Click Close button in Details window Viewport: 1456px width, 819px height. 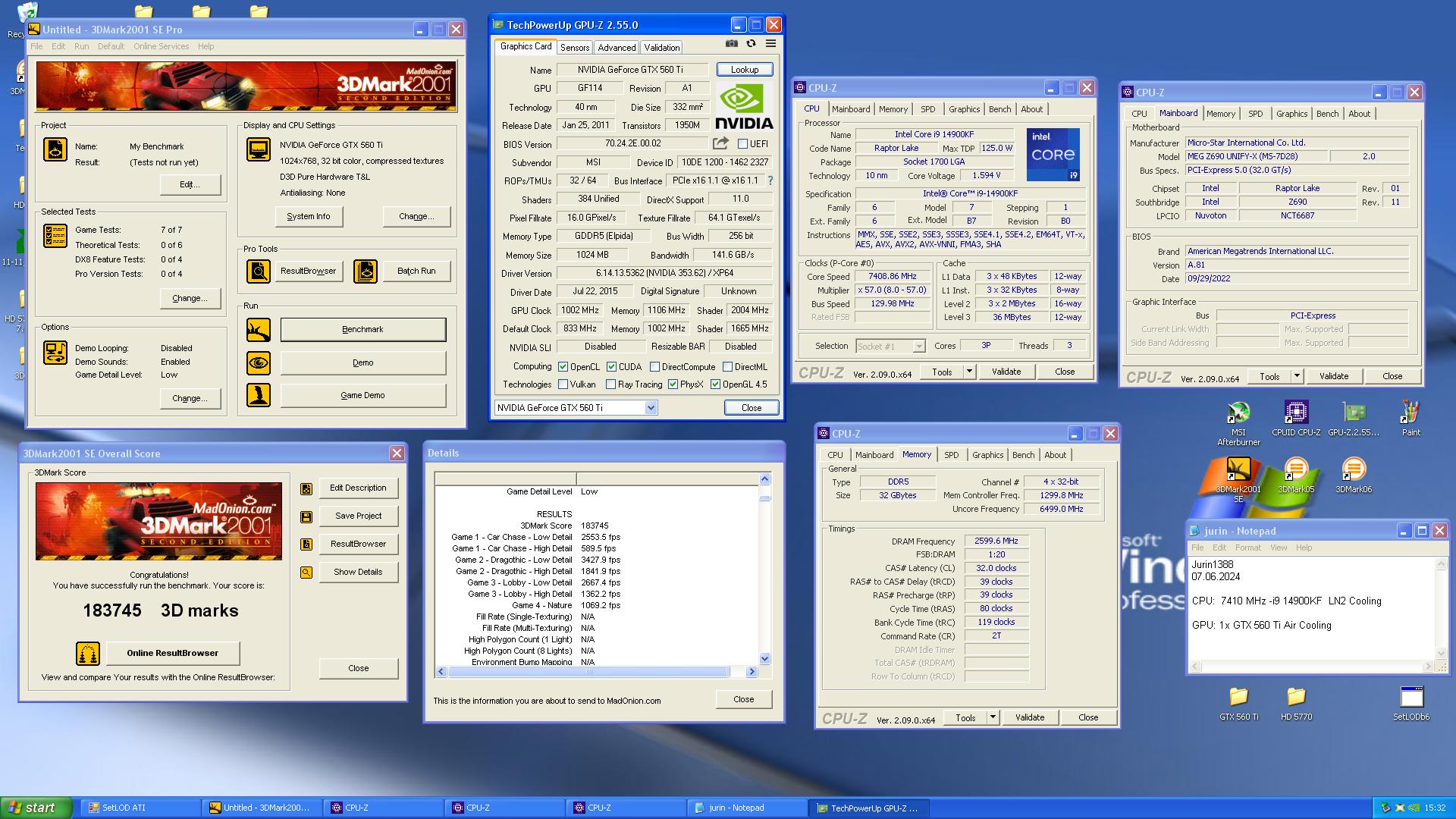(x=743, y=699)
